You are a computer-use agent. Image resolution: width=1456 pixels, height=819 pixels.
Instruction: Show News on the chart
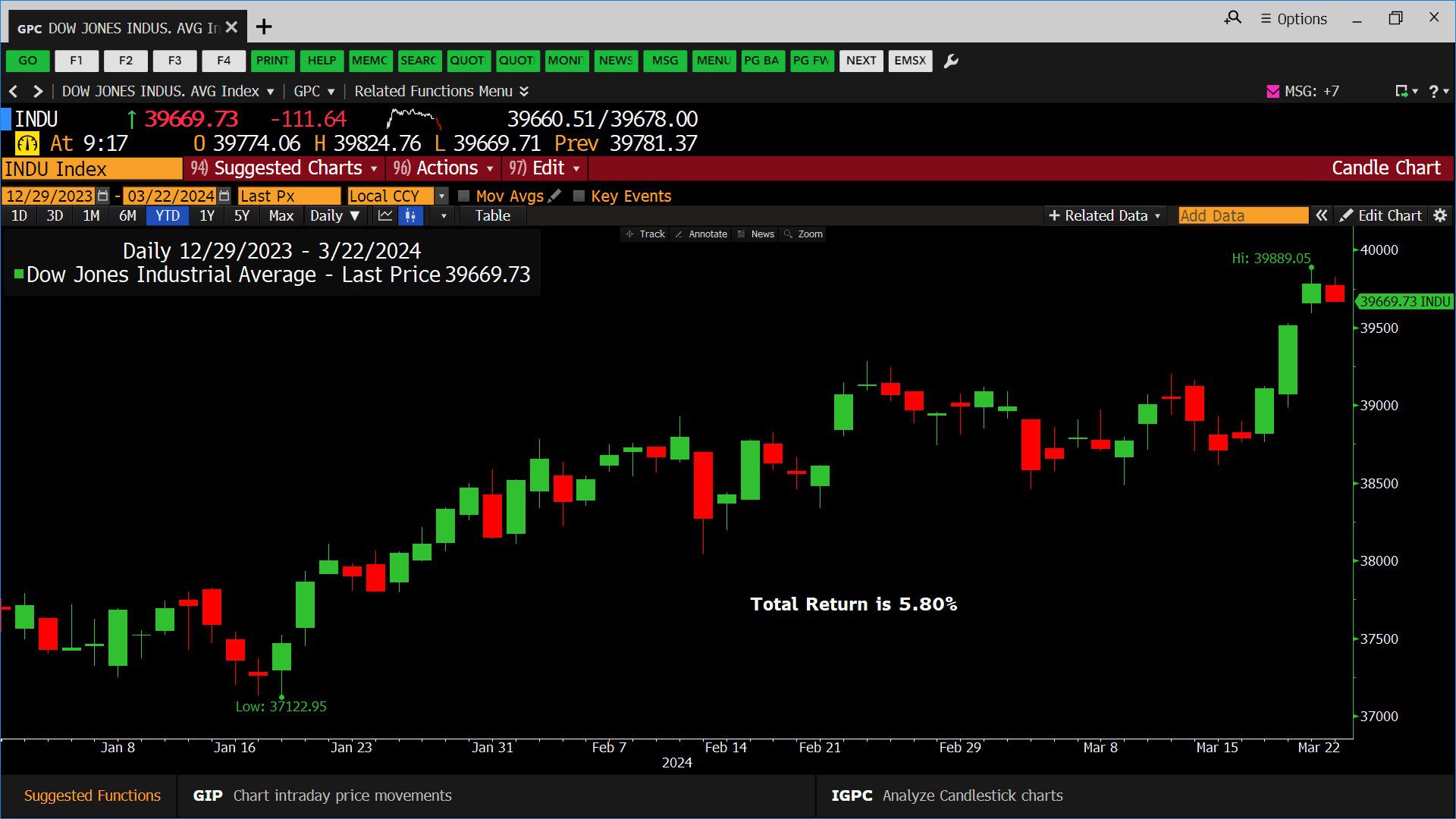coord(755,234)
